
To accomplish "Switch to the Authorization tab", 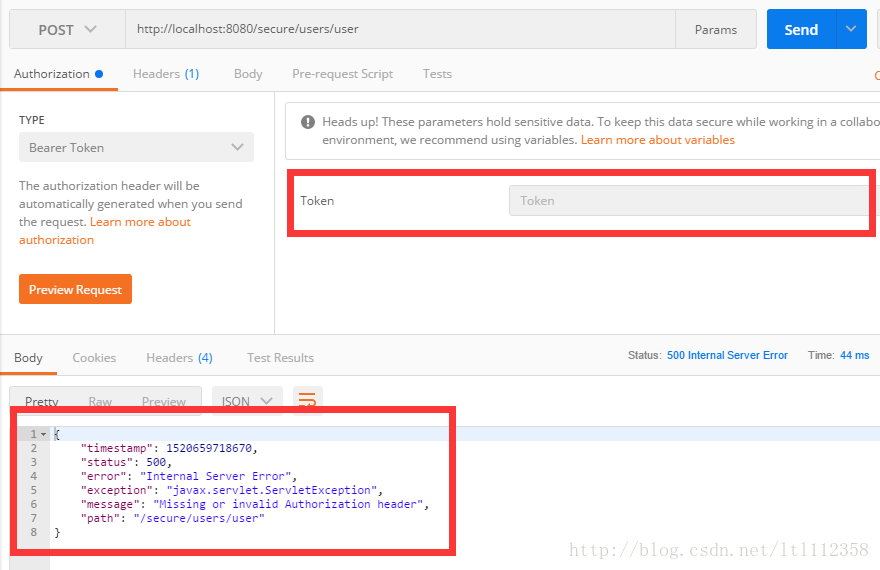I will pos(58,74).
